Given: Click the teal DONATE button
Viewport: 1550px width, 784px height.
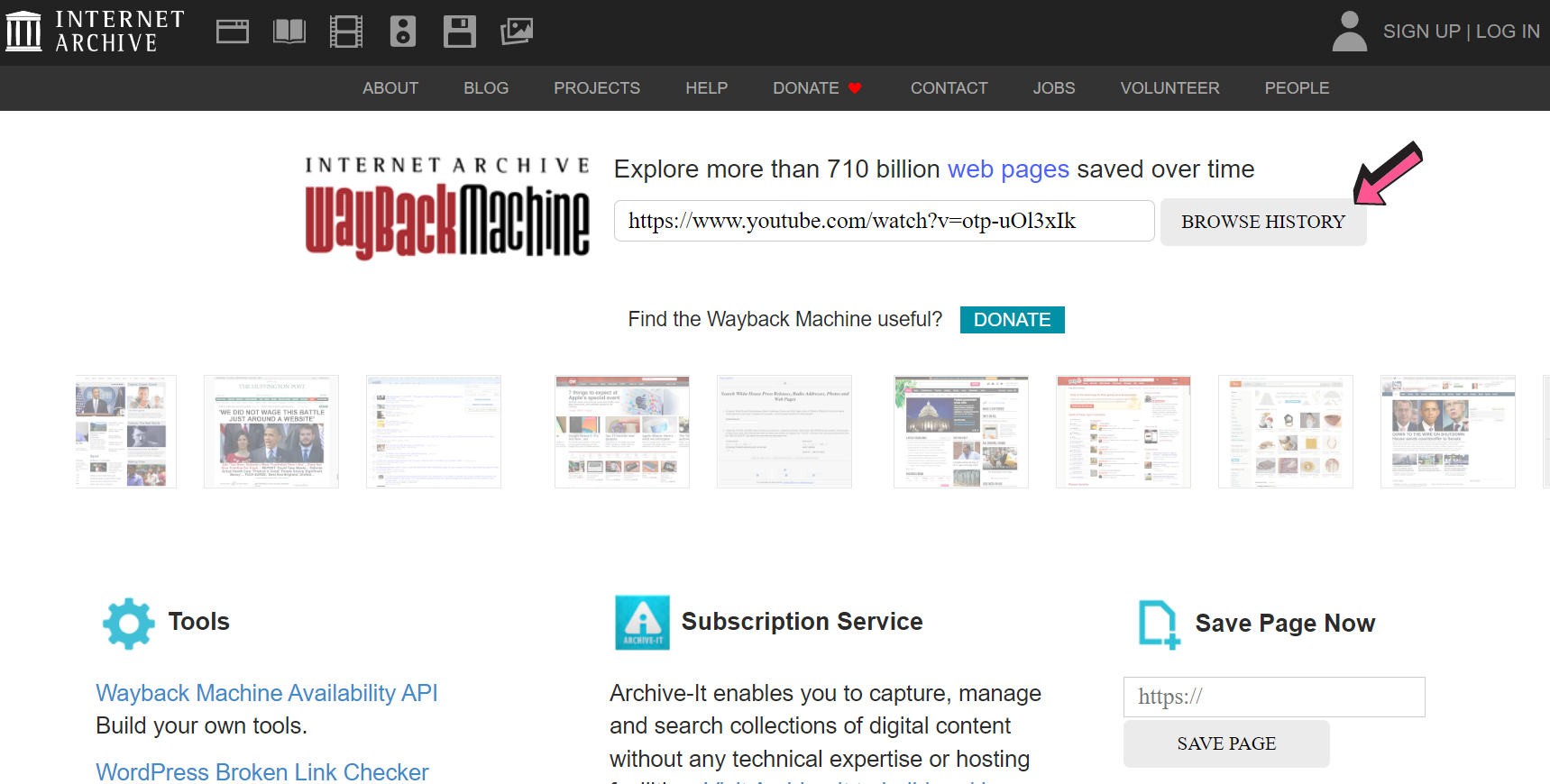Looking at the screenshot, I should tap(1012, 320).
